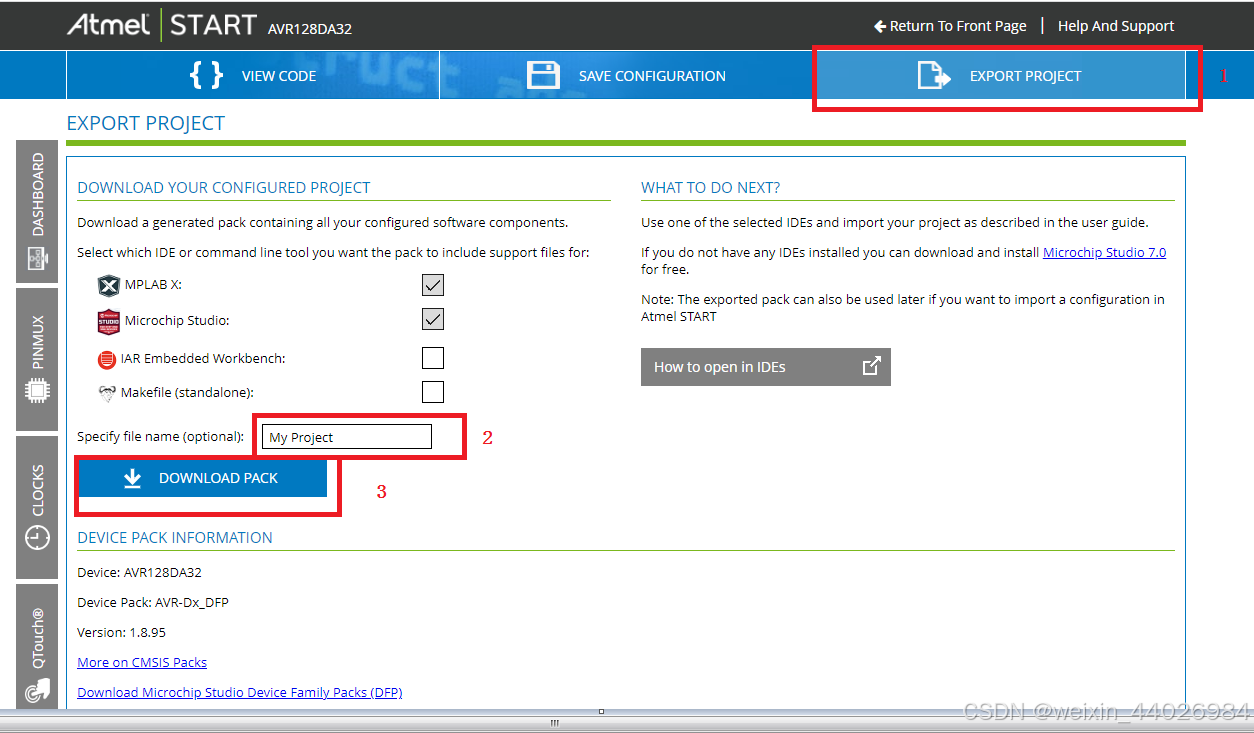Click the Download Pack button
This screenshot has width=1254, height=733.
(x=202, y=478)
